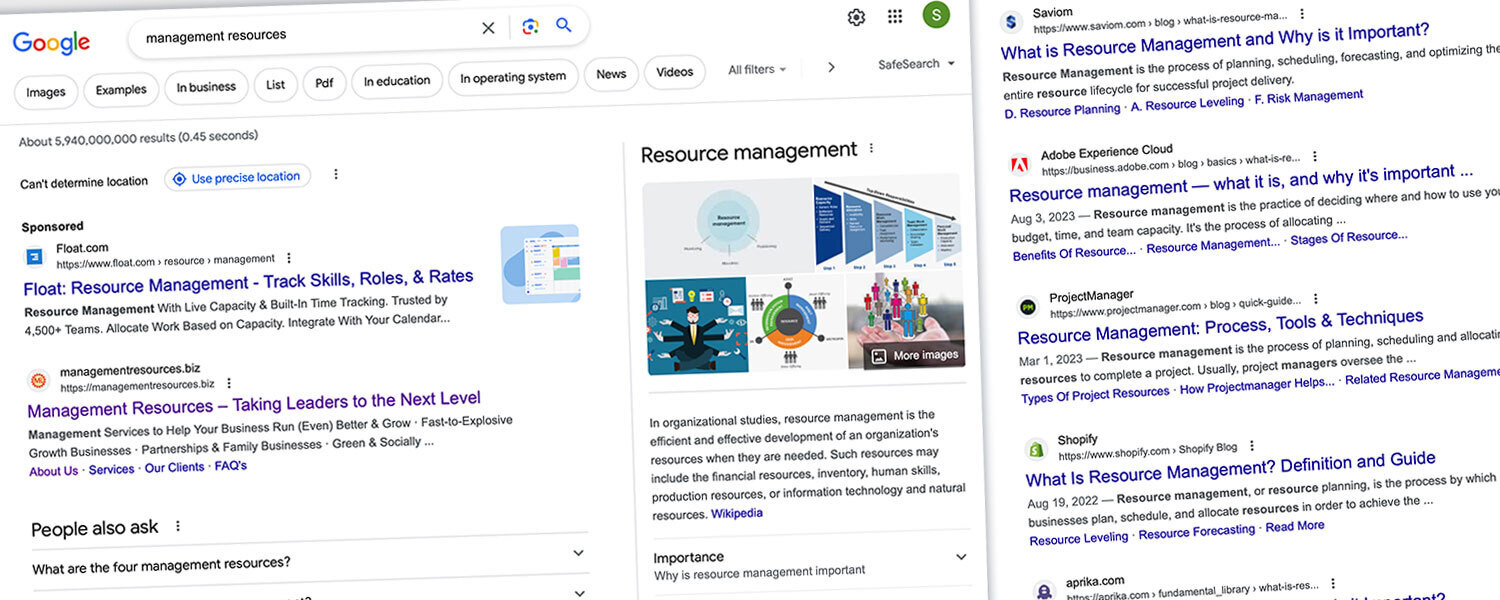Click the Float.com favicon
The width and height of the screenshot is (1500, 600).
(34, 257)
